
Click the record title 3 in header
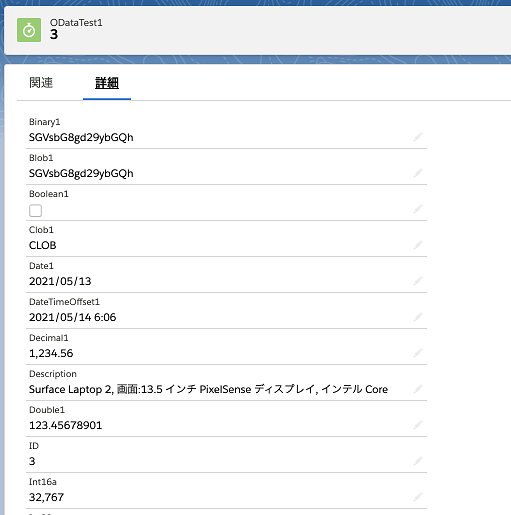(x=54, y=34)
